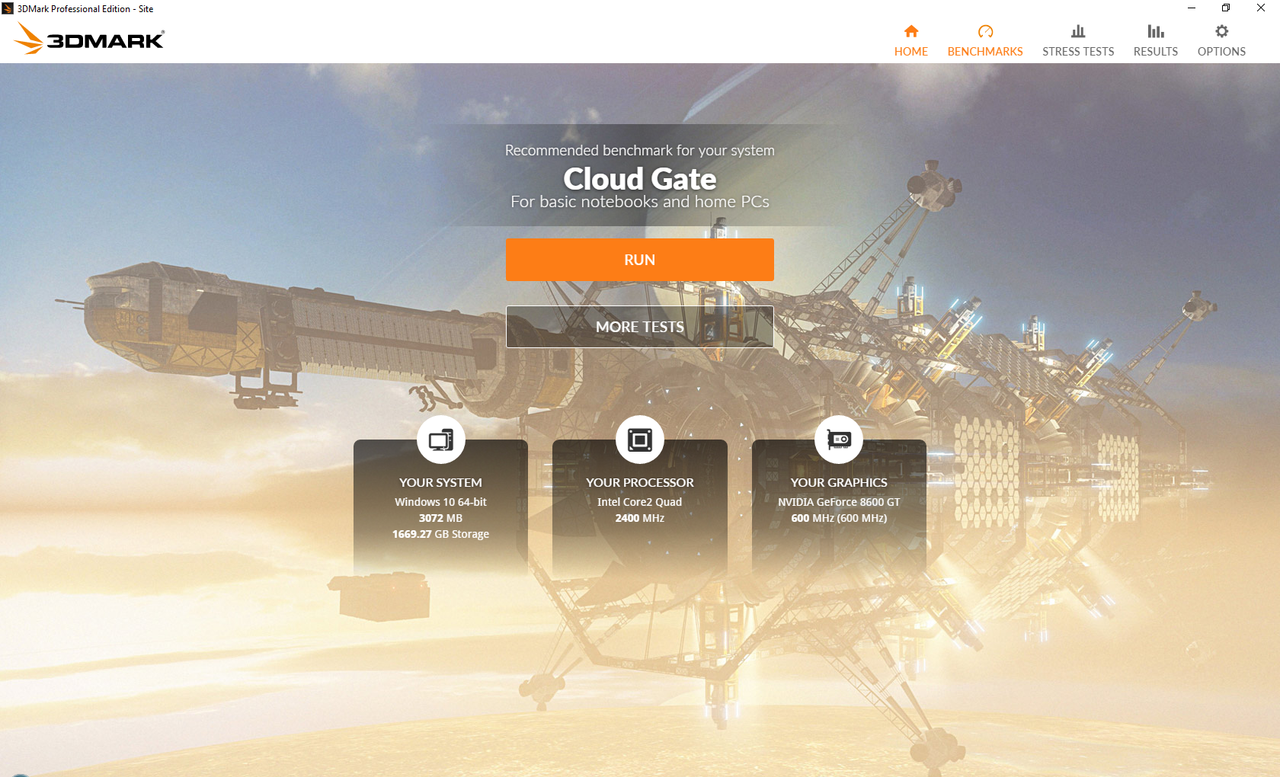1280x777 pixels.
Task: Click the '2400 MHz' processor speed
Action: [640, 518]
